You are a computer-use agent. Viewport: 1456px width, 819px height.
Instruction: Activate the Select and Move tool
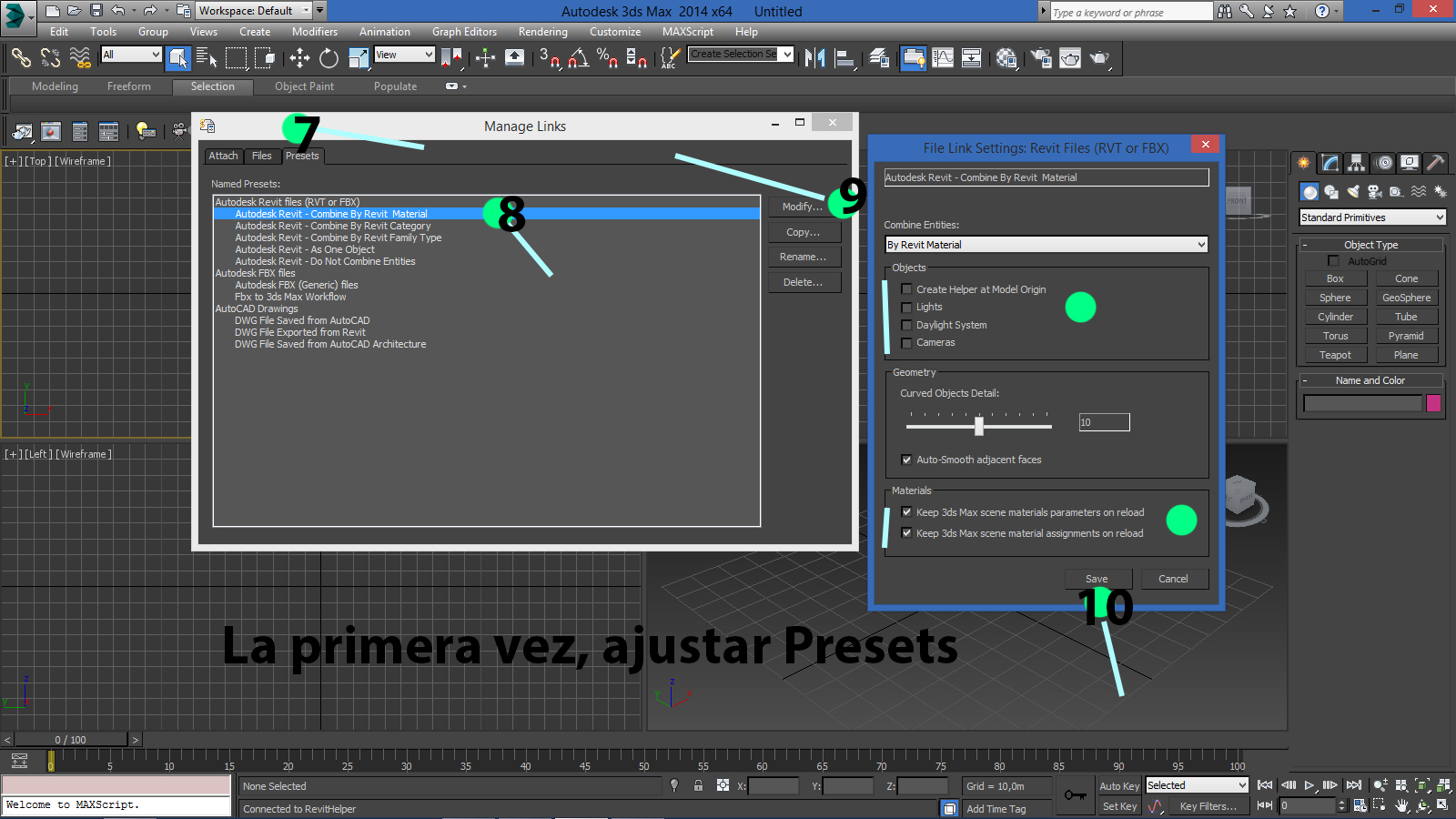299,58
